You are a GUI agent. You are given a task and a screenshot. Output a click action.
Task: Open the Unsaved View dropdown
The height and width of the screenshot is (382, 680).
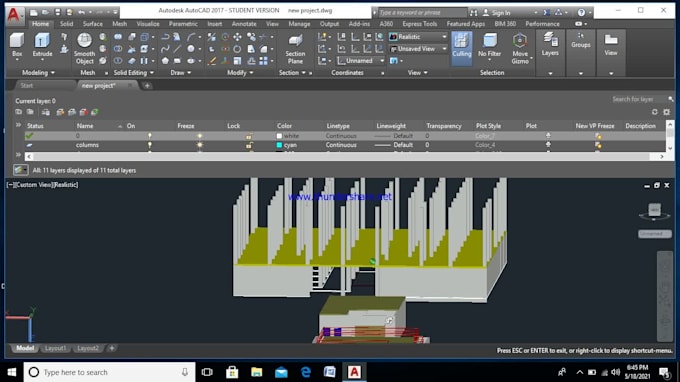418,49
